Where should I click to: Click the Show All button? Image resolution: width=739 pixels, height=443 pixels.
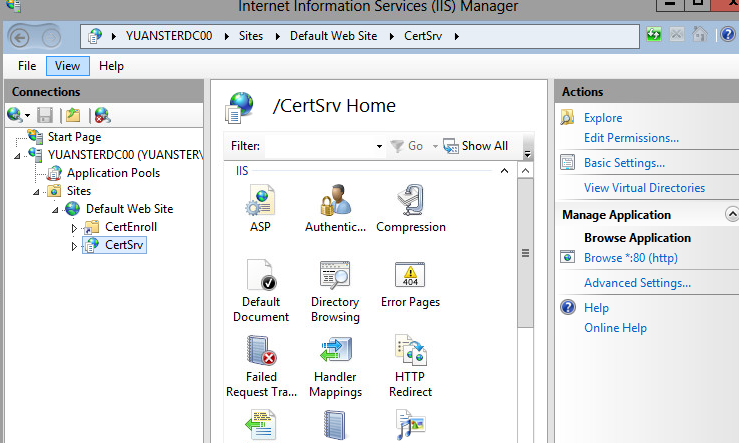click(476, 146)
